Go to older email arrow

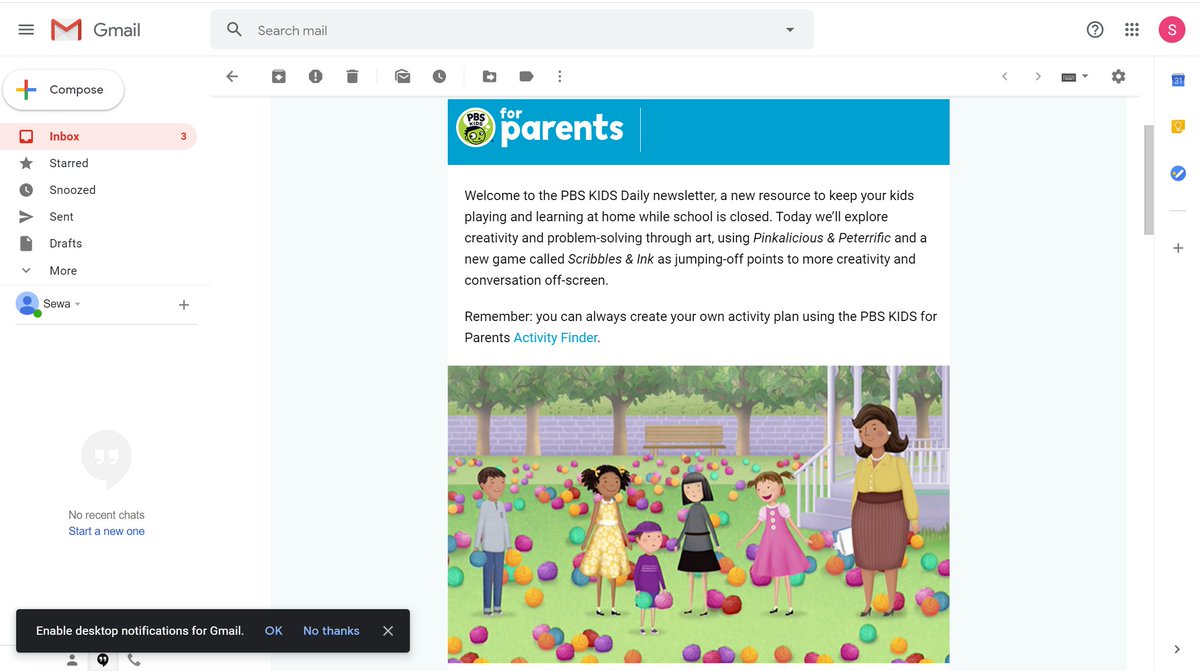pos(1038,76)
